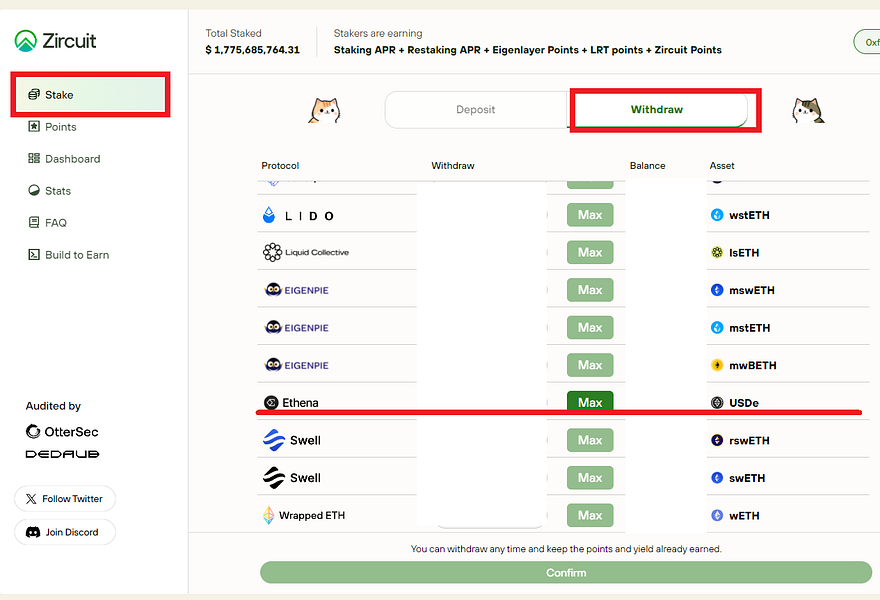The height and width of the screenshot is (600, 880).
Task: Click the mwBETH asset icon
Action: [717, 365]
